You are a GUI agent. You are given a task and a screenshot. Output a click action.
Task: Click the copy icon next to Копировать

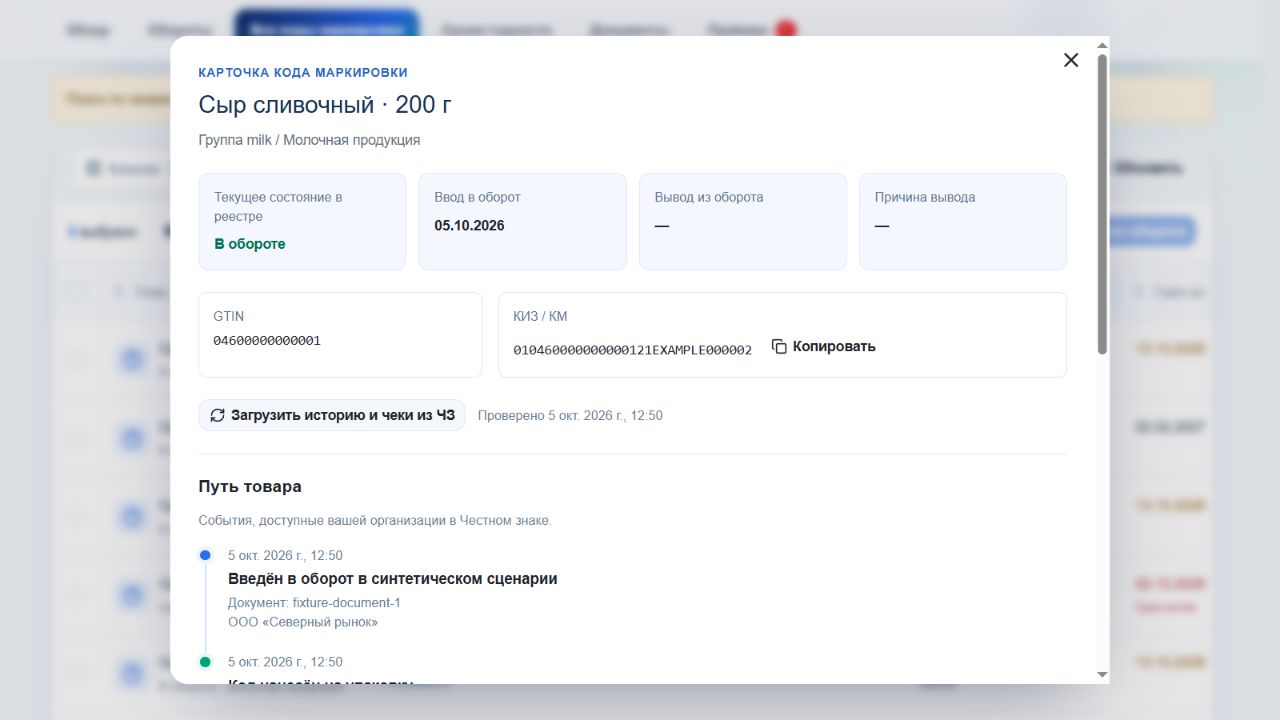click(780, 347)
